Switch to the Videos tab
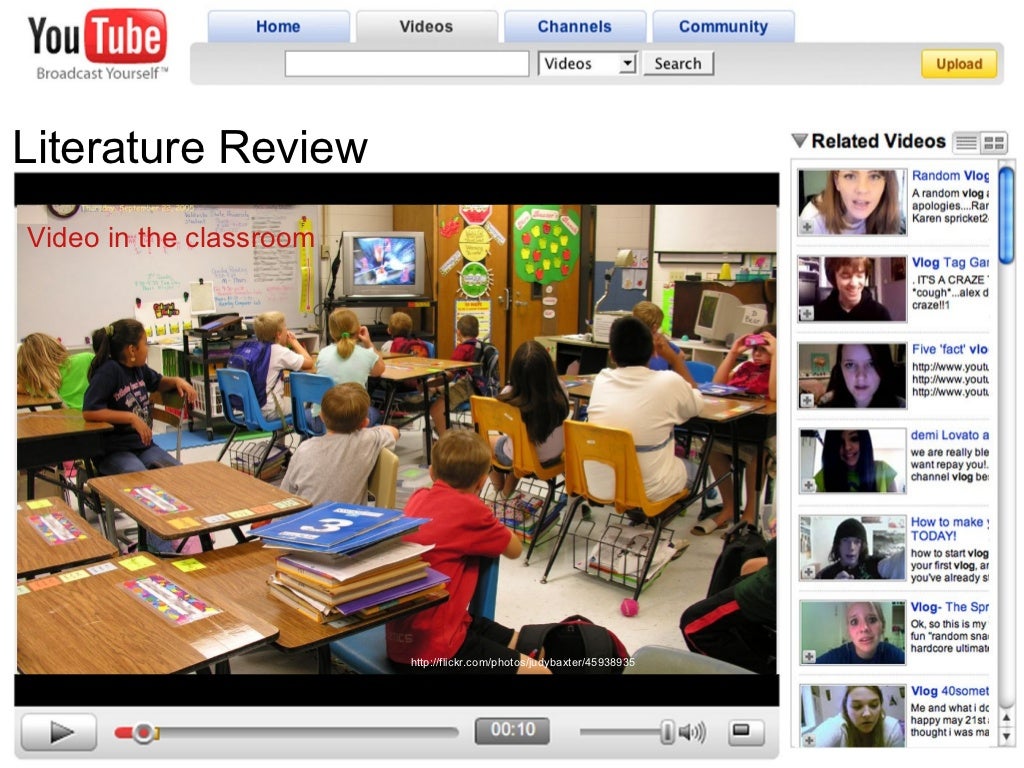The image size is (1024, 768). (426, 27)
